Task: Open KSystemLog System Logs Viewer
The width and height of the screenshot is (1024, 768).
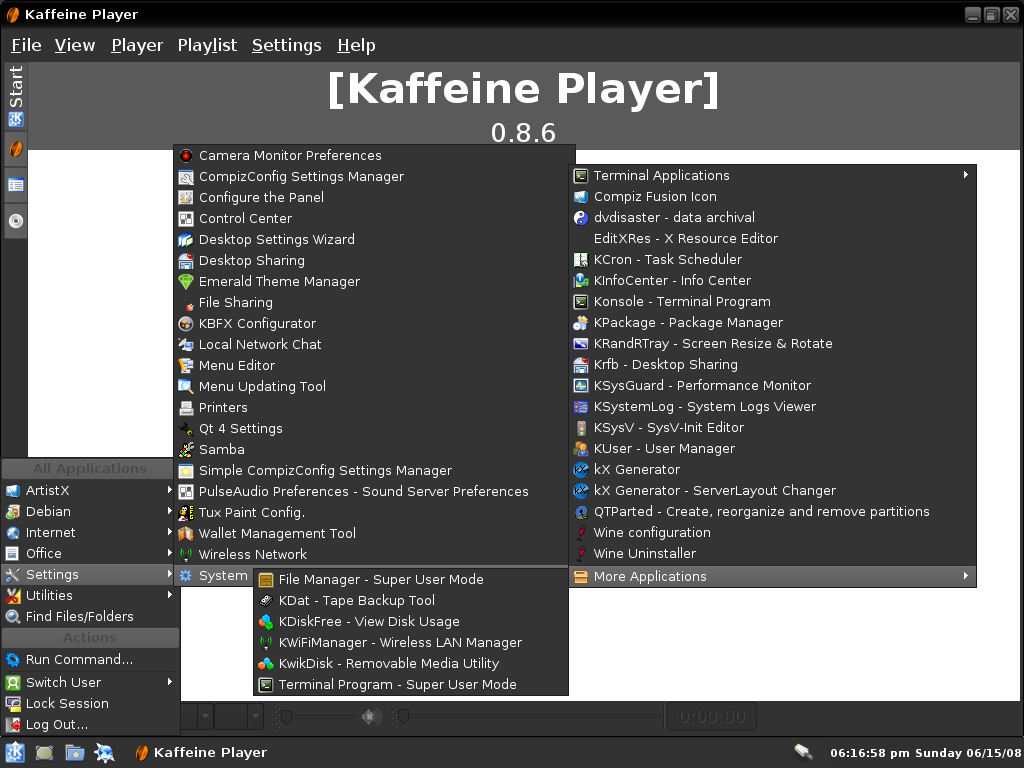Action: coord(773,406)
